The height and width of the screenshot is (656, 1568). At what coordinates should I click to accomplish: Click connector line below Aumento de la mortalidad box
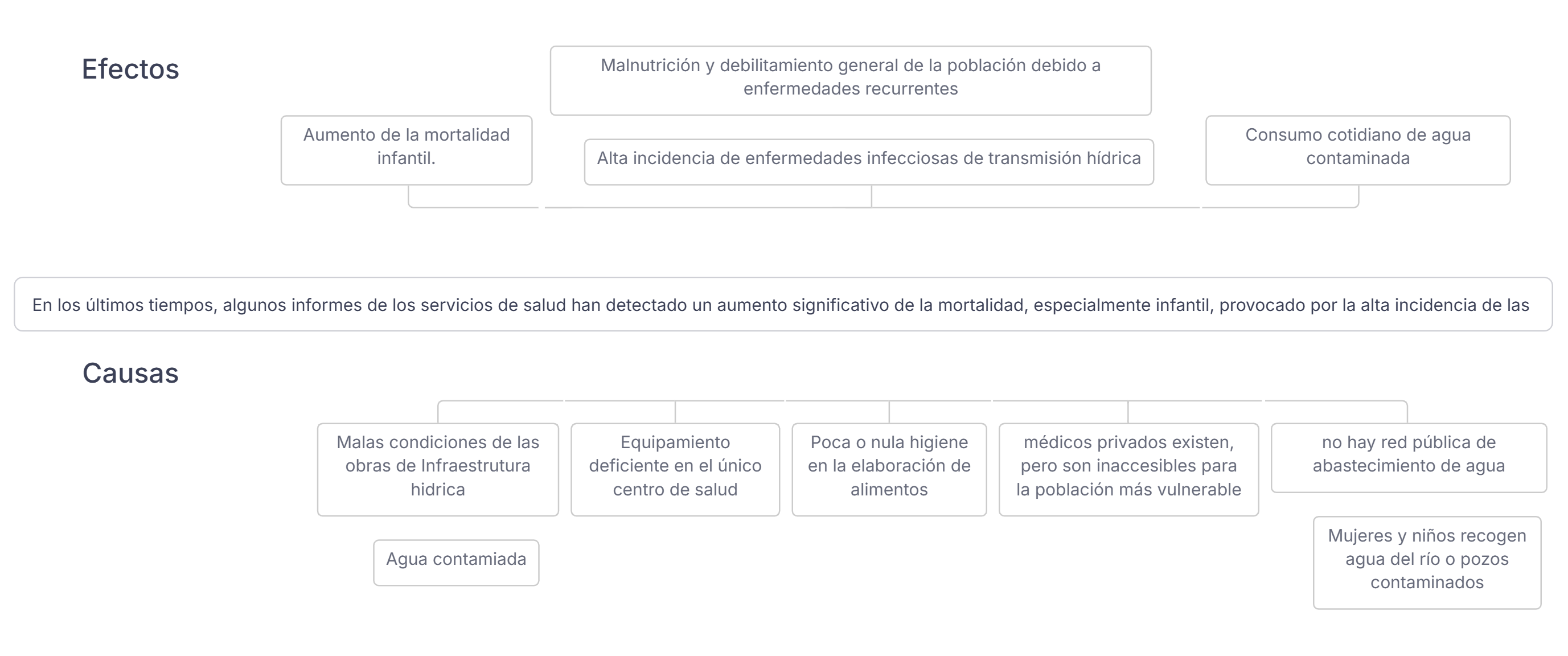pyautogui.click(x=409, y=196)
